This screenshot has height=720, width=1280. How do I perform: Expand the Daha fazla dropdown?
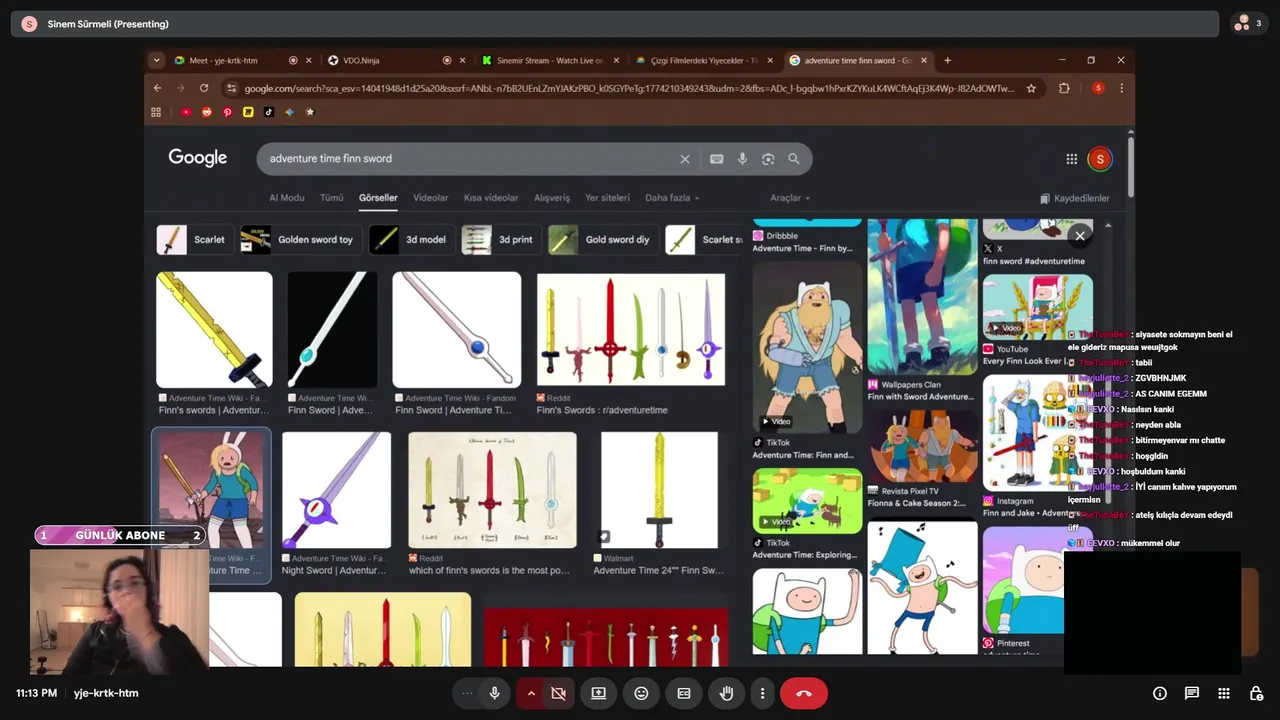coord(672,198)
